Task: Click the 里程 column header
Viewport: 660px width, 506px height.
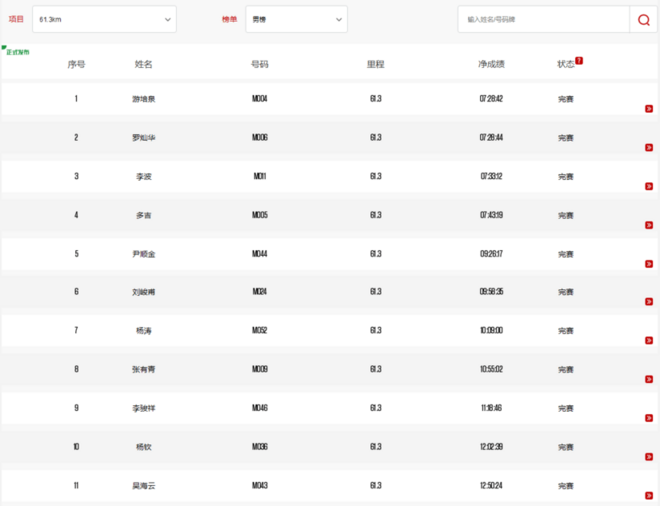Action: click(375, 64)
